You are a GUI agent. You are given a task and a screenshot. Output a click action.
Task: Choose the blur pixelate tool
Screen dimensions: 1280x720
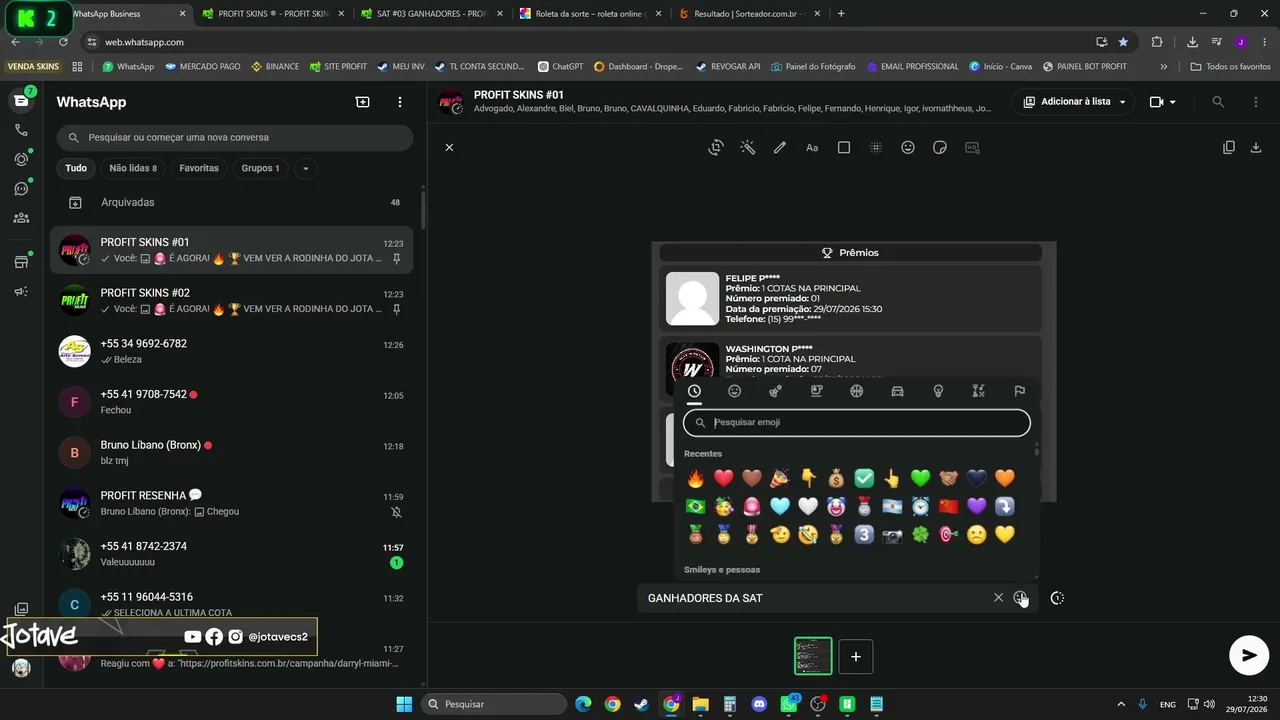pos(876,147)
